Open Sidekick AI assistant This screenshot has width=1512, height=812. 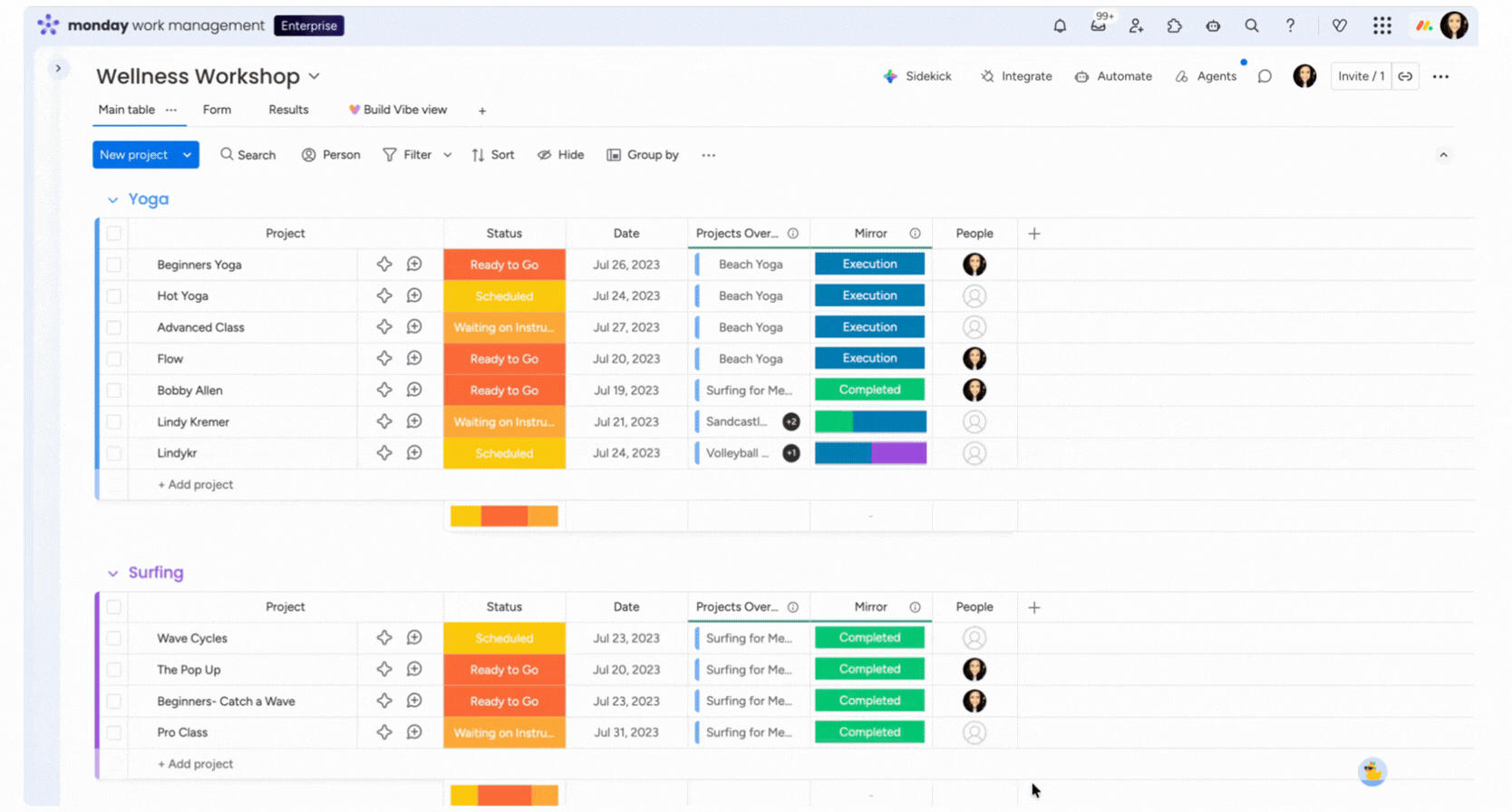(x=917, y=77)
